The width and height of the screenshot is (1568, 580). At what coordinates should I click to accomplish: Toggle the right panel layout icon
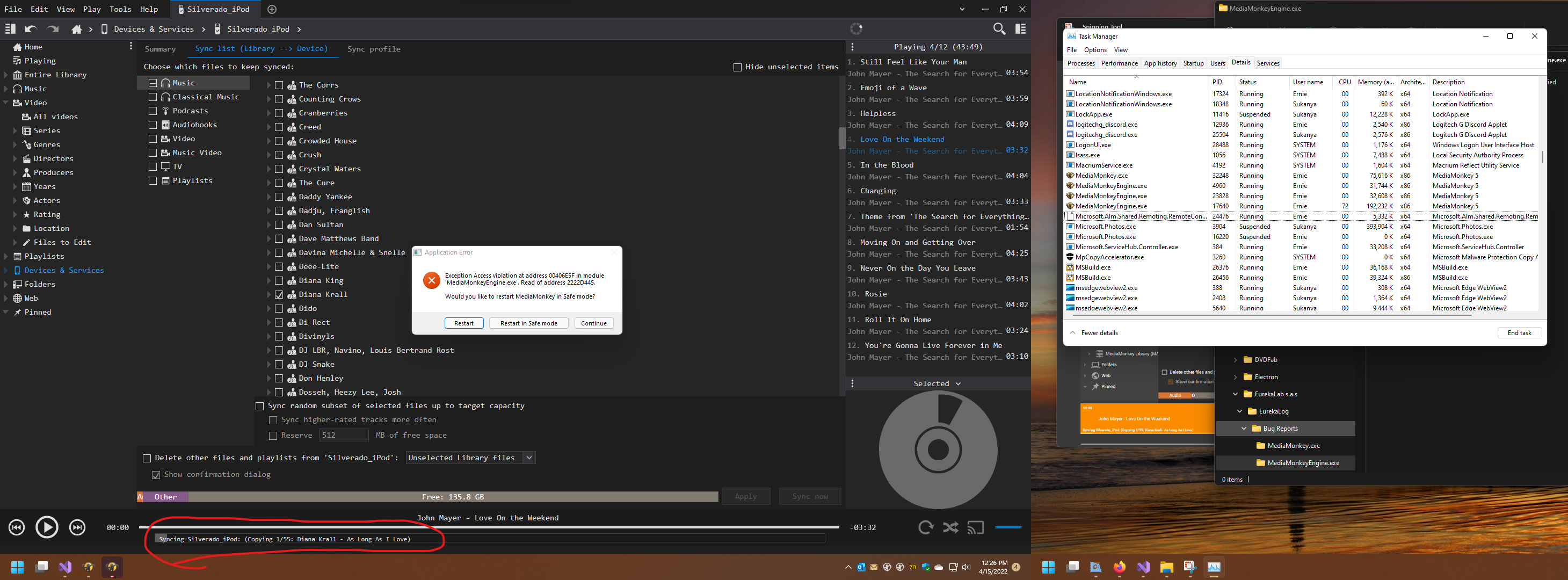1021,28
